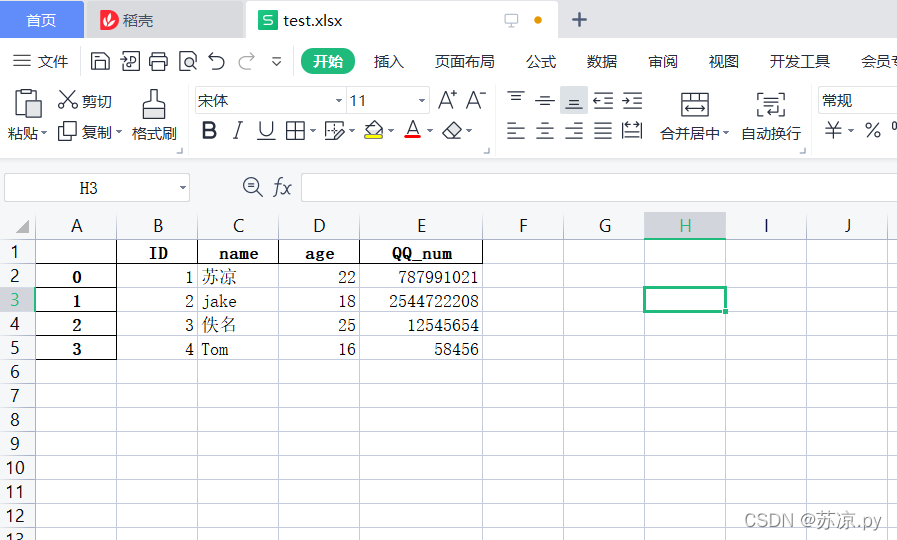The image size is (897, 540).
Task: Increase indent in the cell
Action: click(x=632, y=101)
